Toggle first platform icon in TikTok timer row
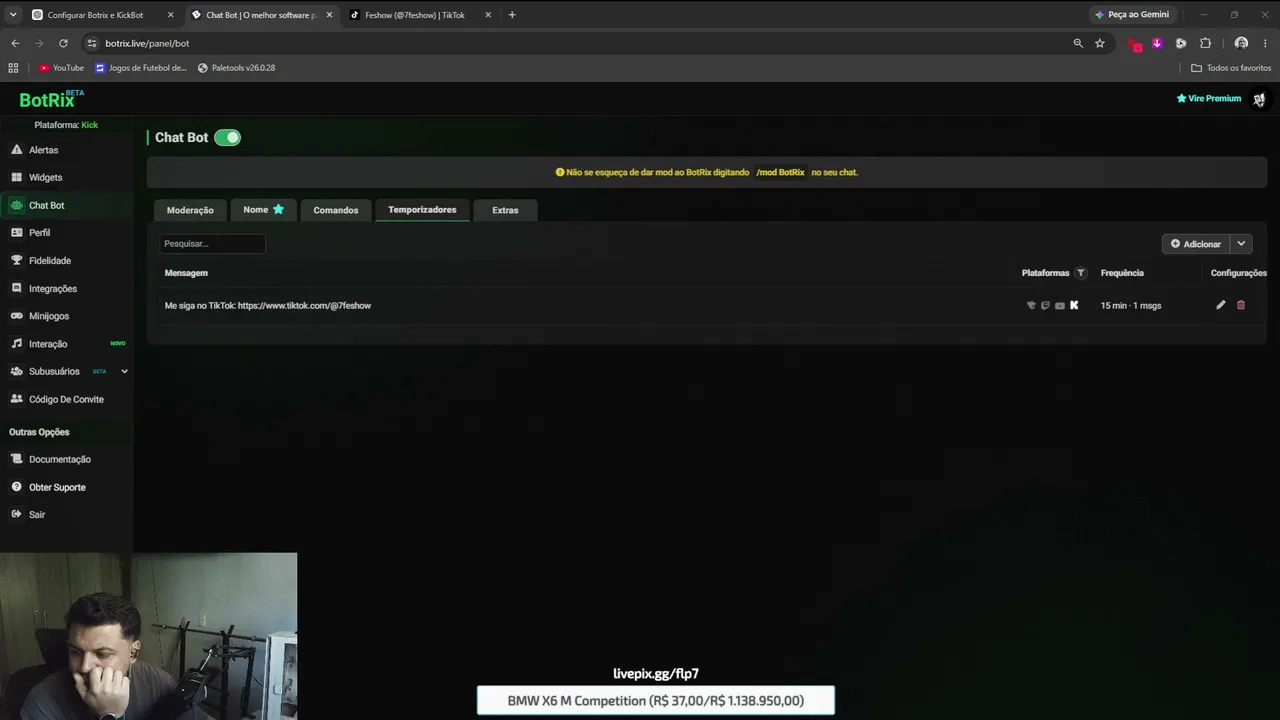The height and width of the screenshot is (720, 1280). click(x=1031, y=305)
